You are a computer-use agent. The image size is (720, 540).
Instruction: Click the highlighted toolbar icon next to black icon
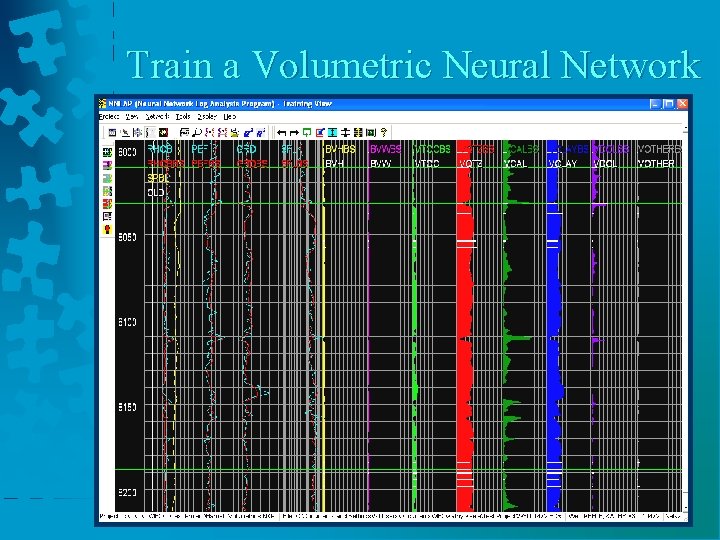pyautogui.click(x=150, y=133)
